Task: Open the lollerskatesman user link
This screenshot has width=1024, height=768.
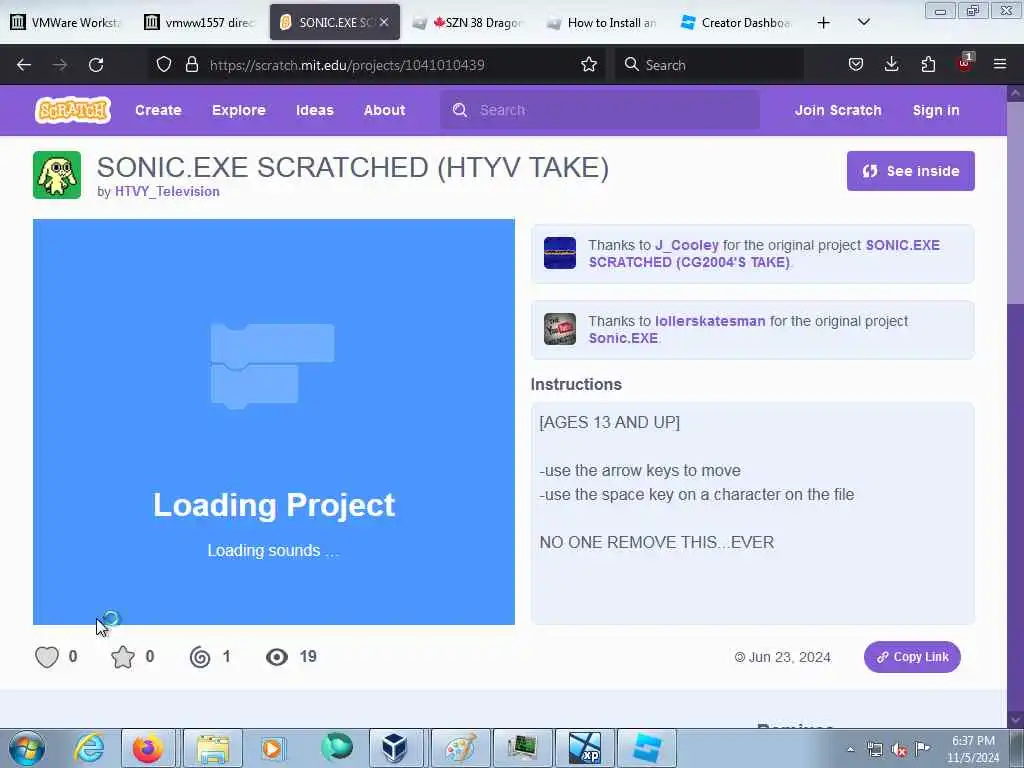Action: point(710,321)
